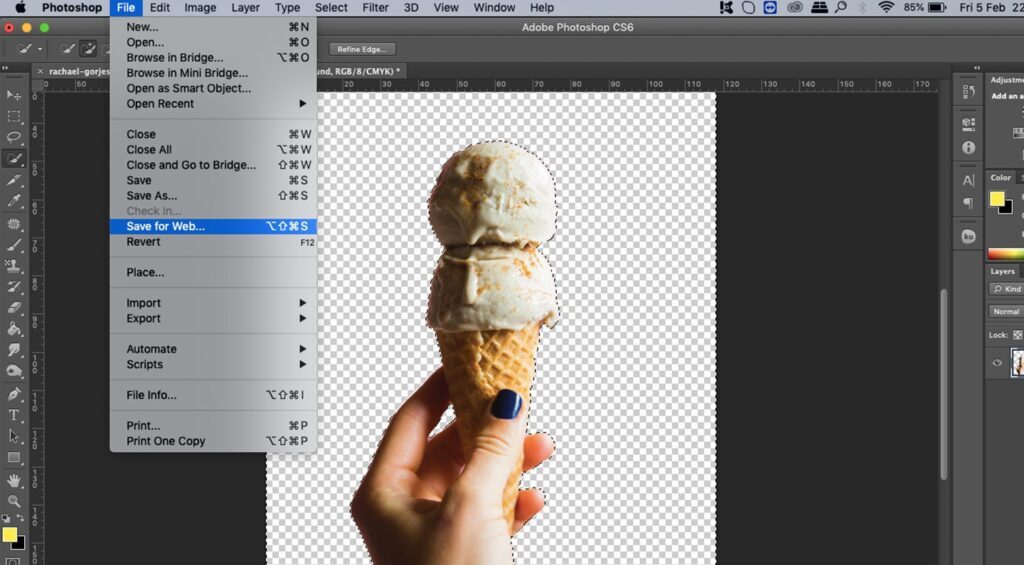The height and width of the screenshot is (565, 1024).
Task: Select the Lasso tool
Action: coord(14,137)
